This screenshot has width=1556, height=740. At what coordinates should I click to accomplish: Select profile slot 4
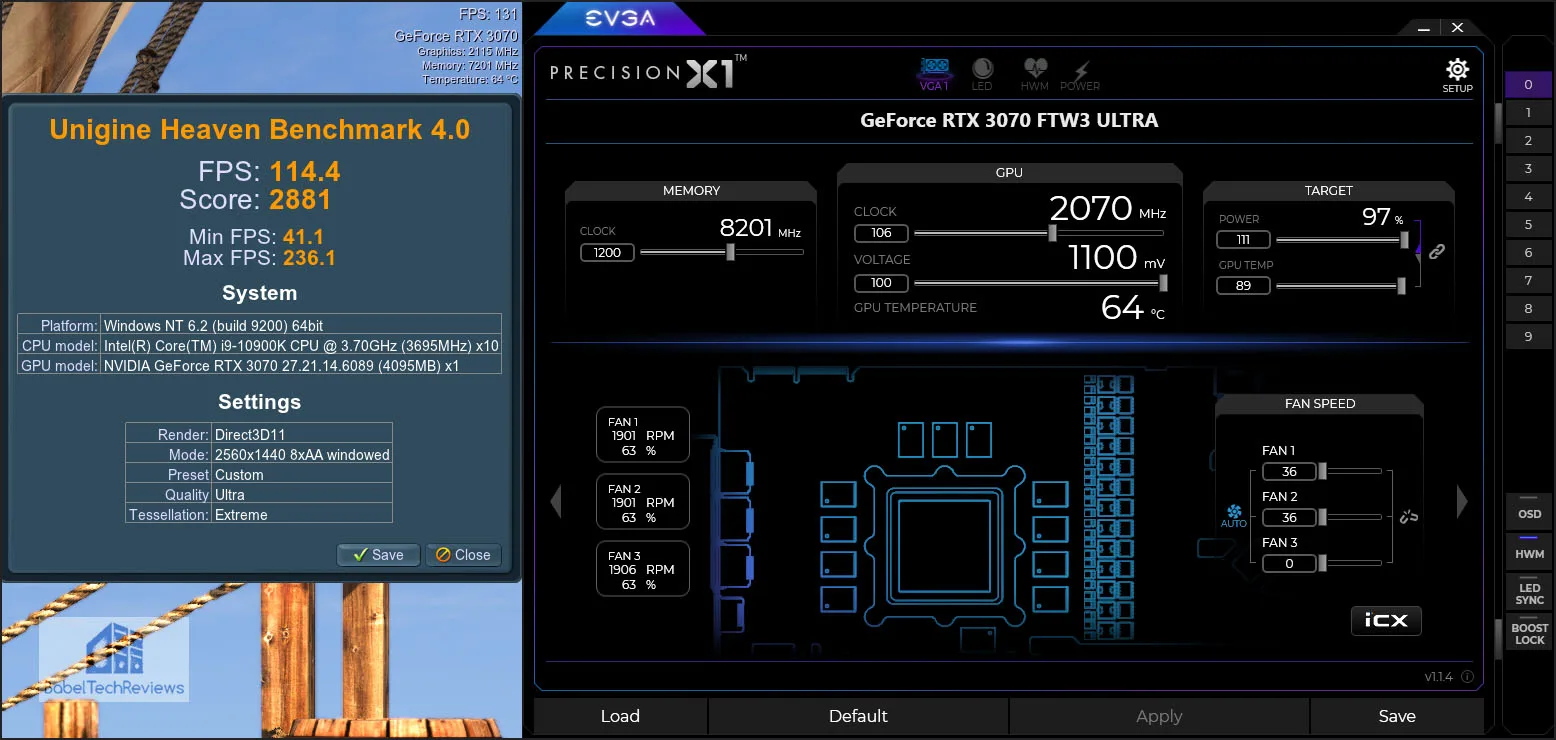point(1528,197)
